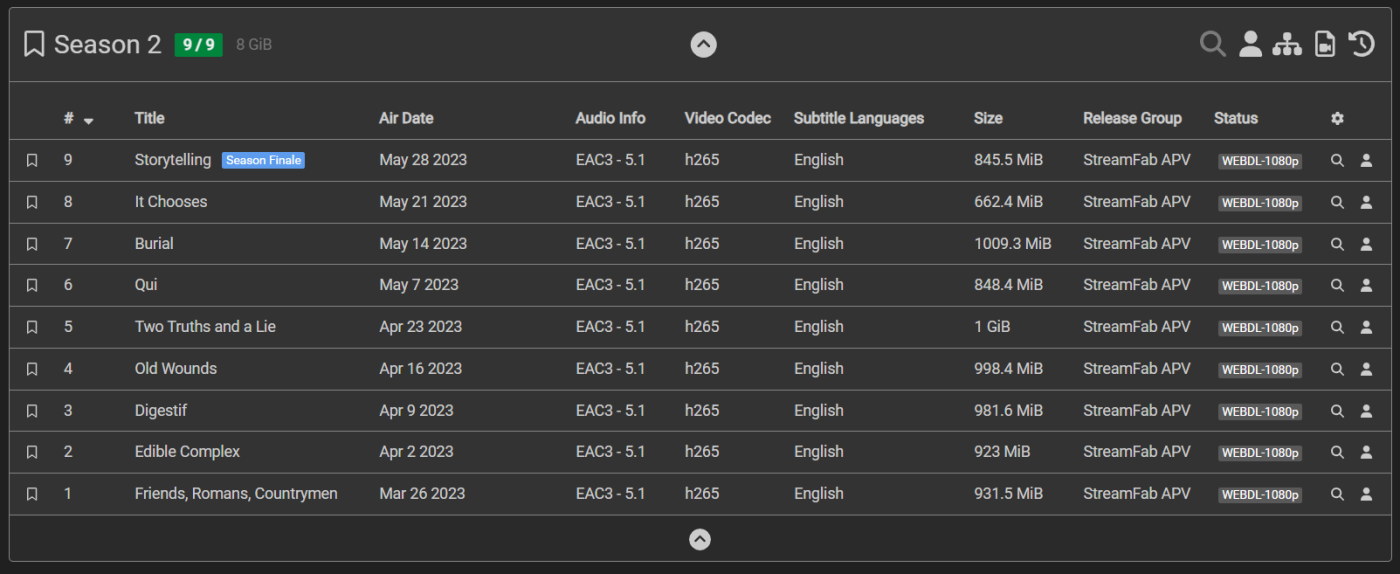Toggle monitor bookmark for episode 9
The height and width of the screenshot is (574, 1400).
coord(32,160)
